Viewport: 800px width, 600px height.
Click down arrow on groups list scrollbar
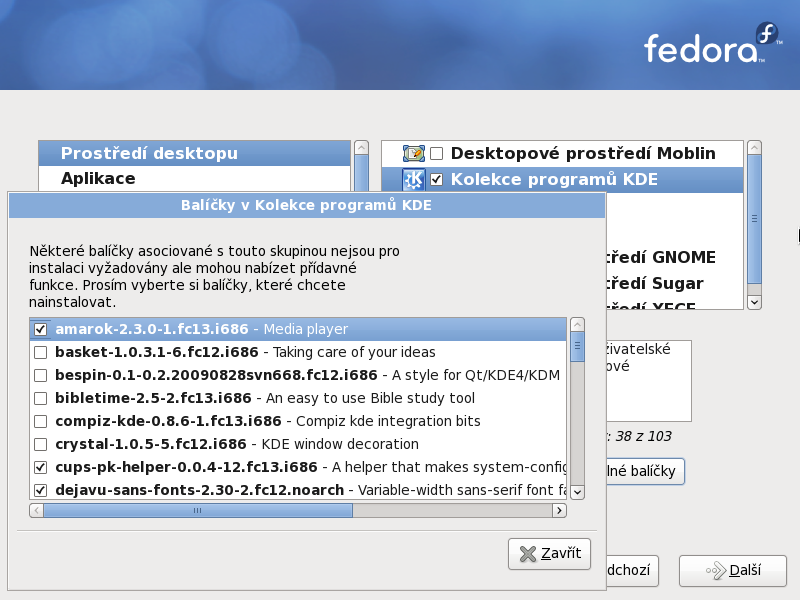pyautogui.click(x=755, y=302)
